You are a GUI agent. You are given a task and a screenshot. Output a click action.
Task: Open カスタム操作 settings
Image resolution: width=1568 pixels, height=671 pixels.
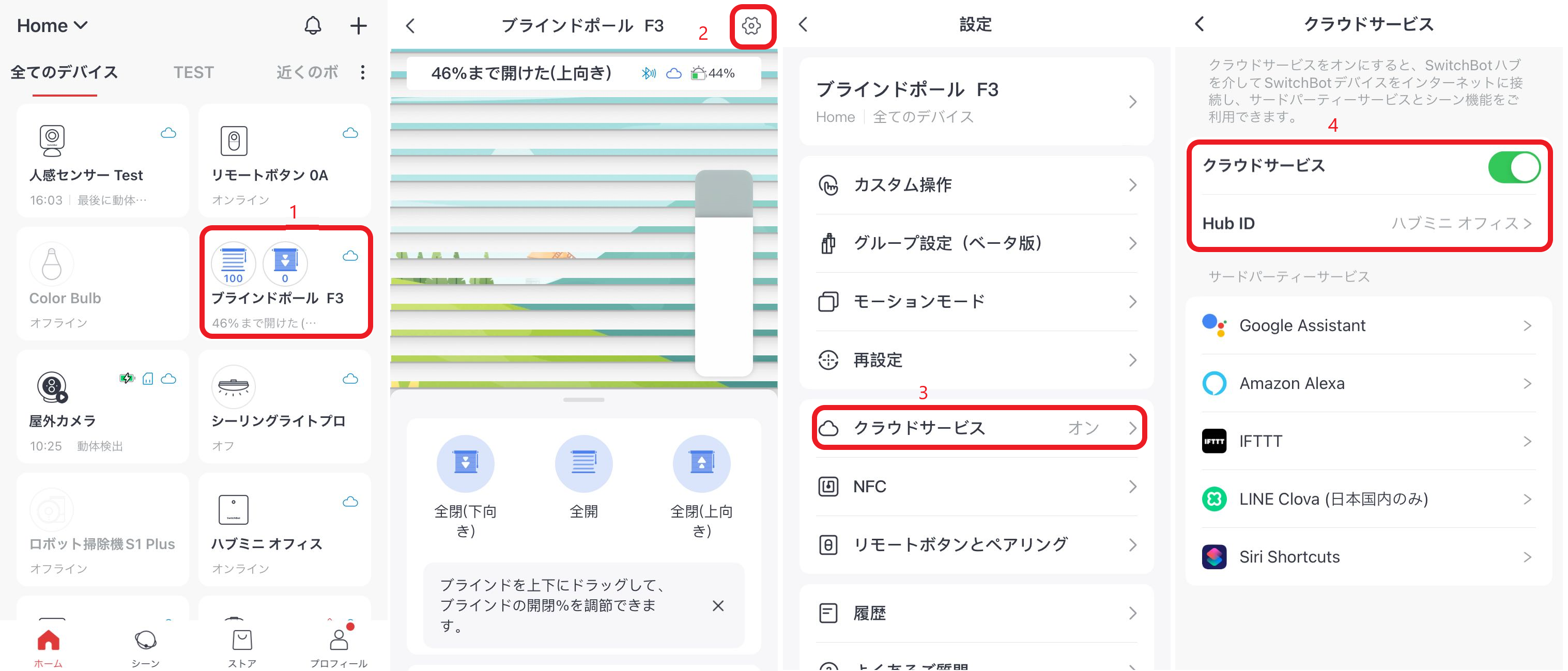[976, 185]
